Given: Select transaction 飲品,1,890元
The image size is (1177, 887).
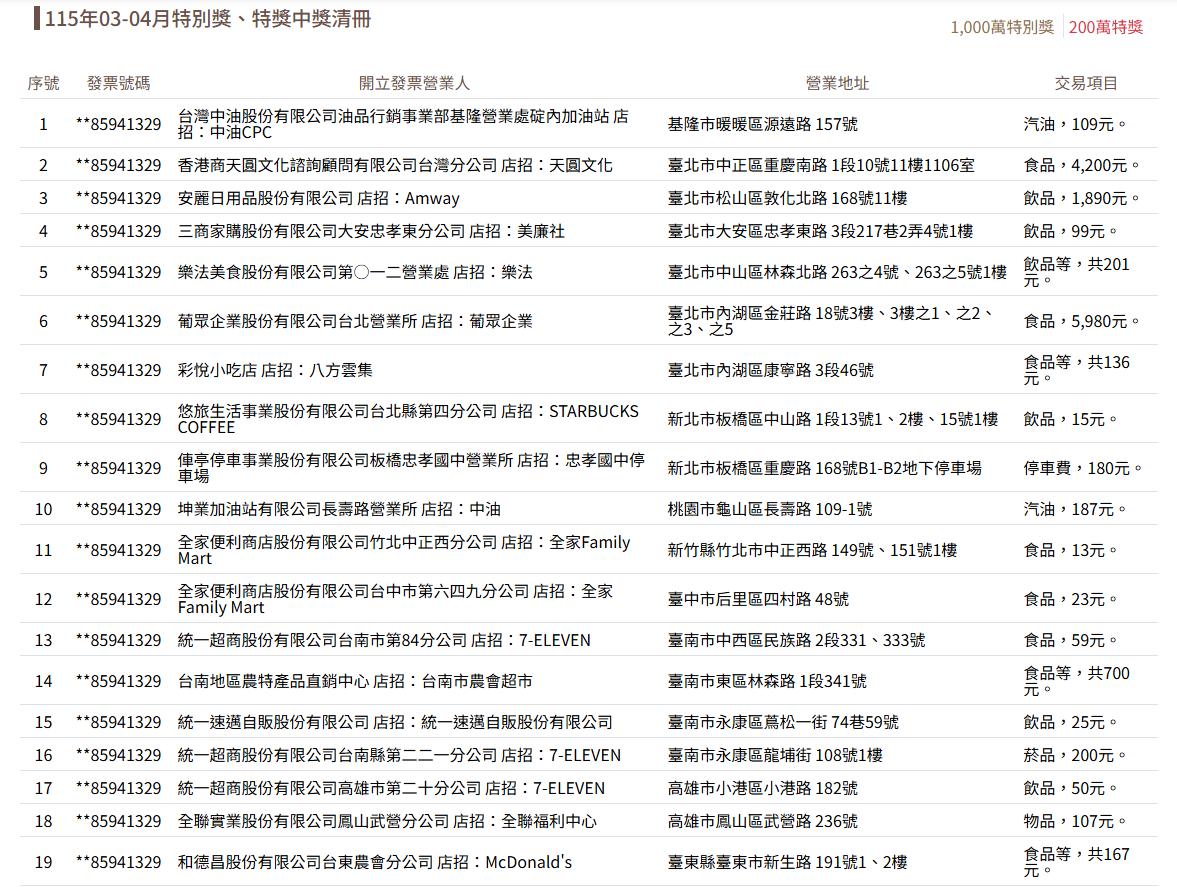Looking at the screenshot, I should click(1082, 198).
